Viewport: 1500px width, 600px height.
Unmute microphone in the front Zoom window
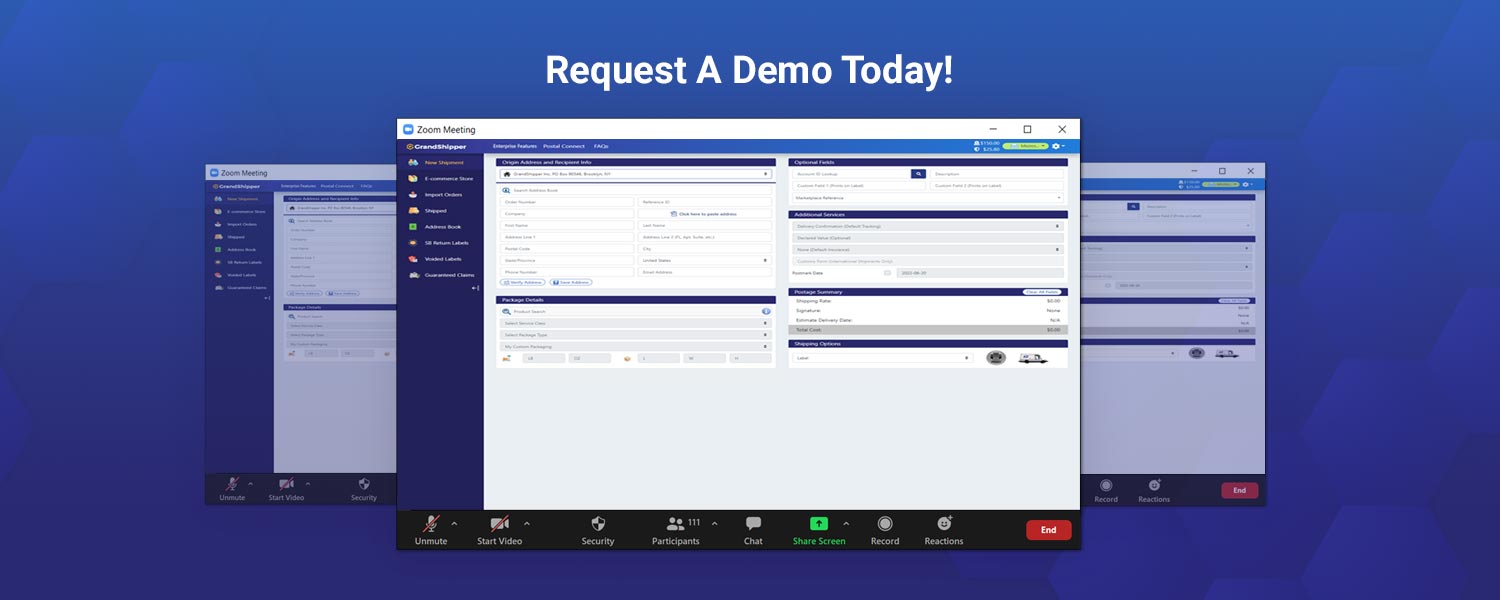431,530
